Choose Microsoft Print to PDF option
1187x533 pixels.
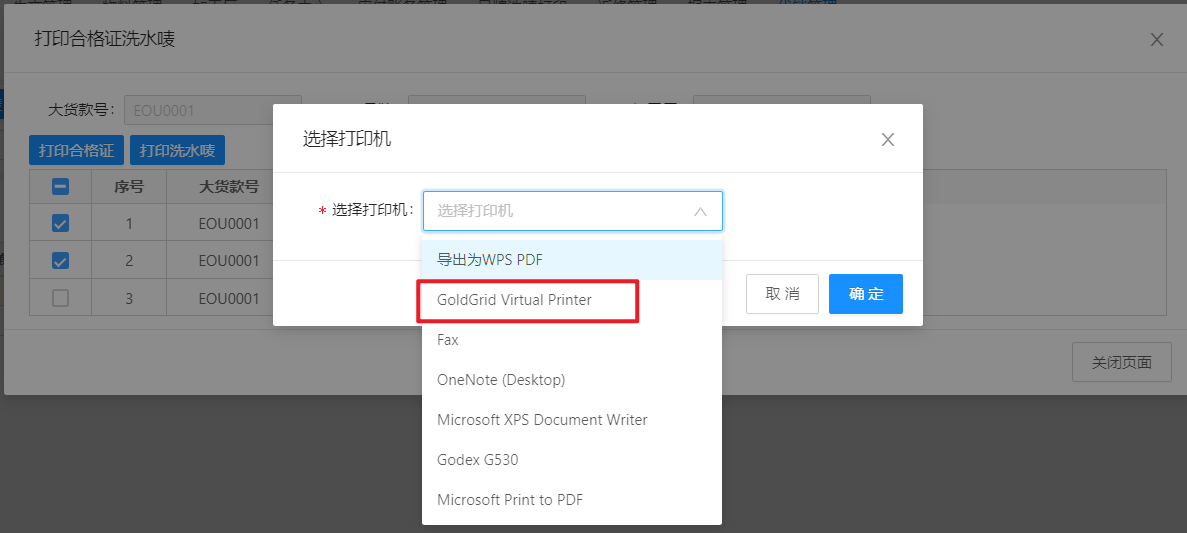point(571,500)
